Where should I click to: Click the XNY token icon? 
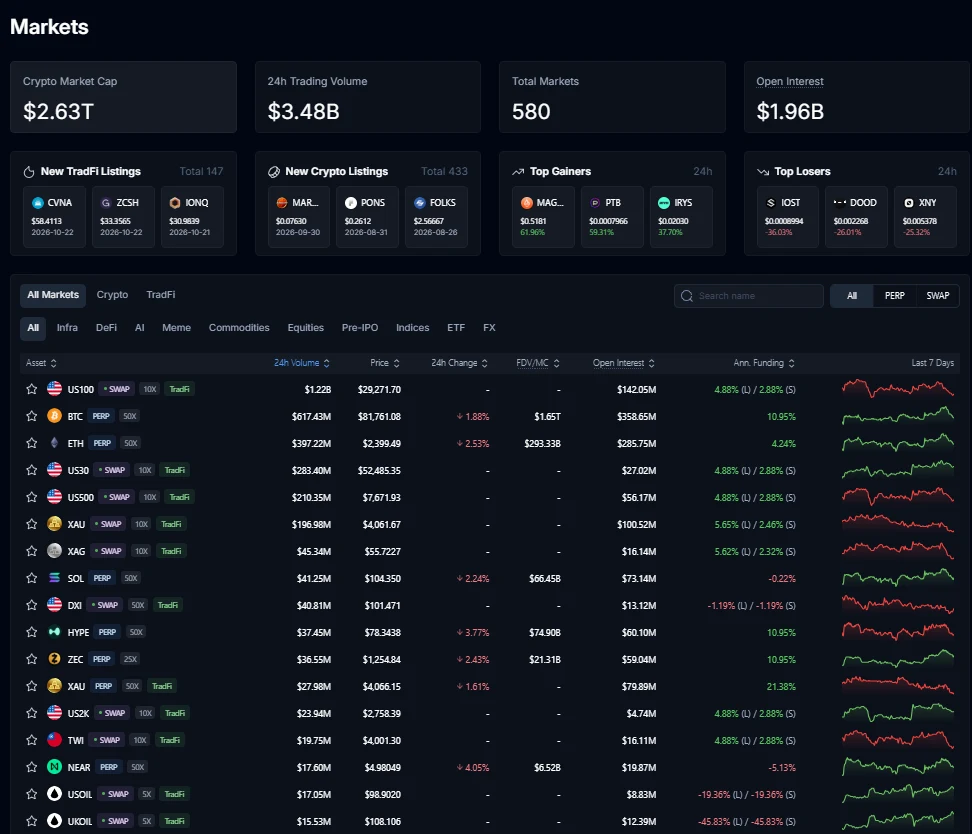click(909, 203)
